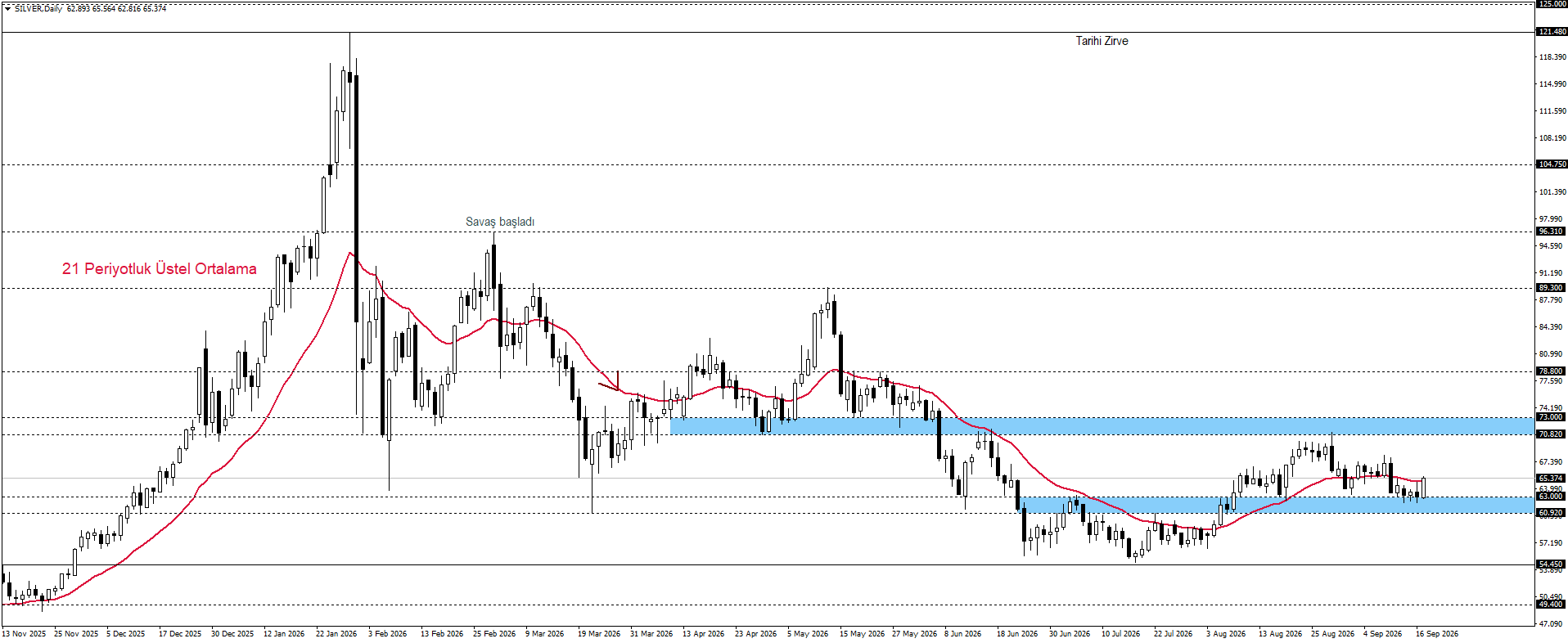Open the chart menu triangle beside SILVER,Daily
This screenshot has height=643, width=1568.
pos(7,8)
